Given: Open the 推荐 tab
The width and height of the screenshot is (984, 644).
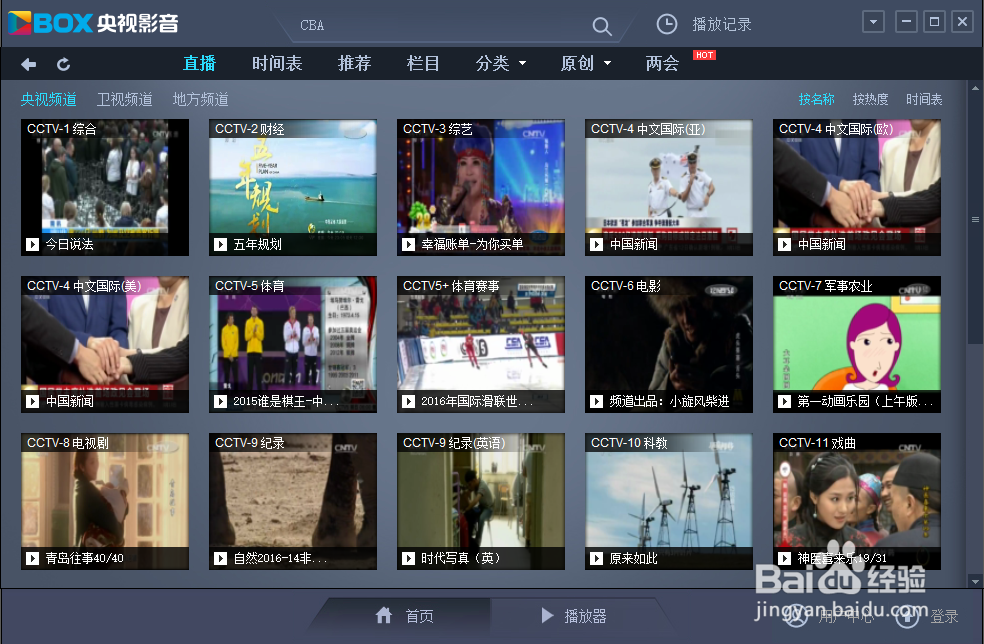Looking at the screenshot, I should 355,63.
